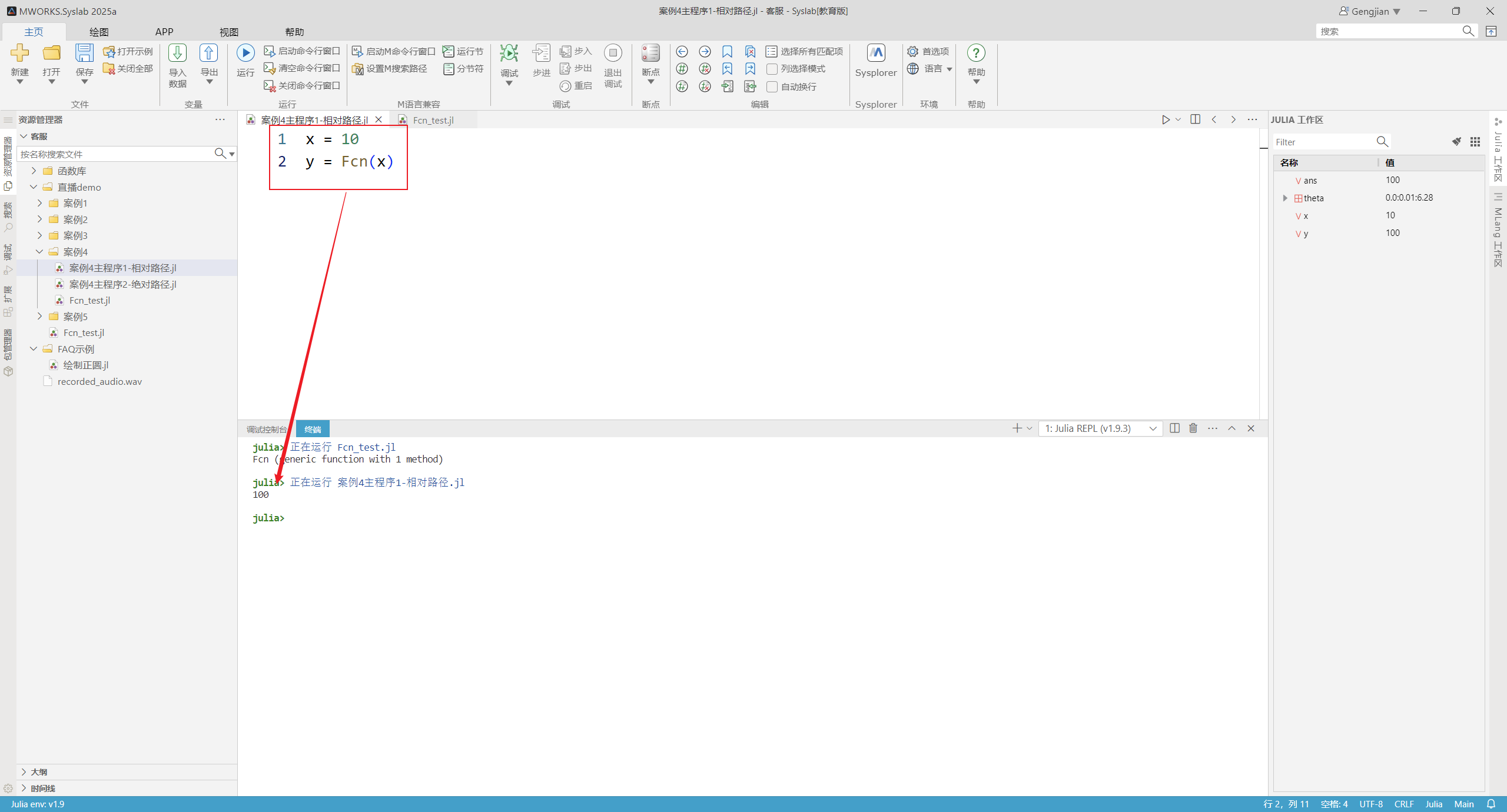1507x812 pixels.
Task: Switch to the APP ribbon tab
Action: pyautogui.click(x=164, y=32)
